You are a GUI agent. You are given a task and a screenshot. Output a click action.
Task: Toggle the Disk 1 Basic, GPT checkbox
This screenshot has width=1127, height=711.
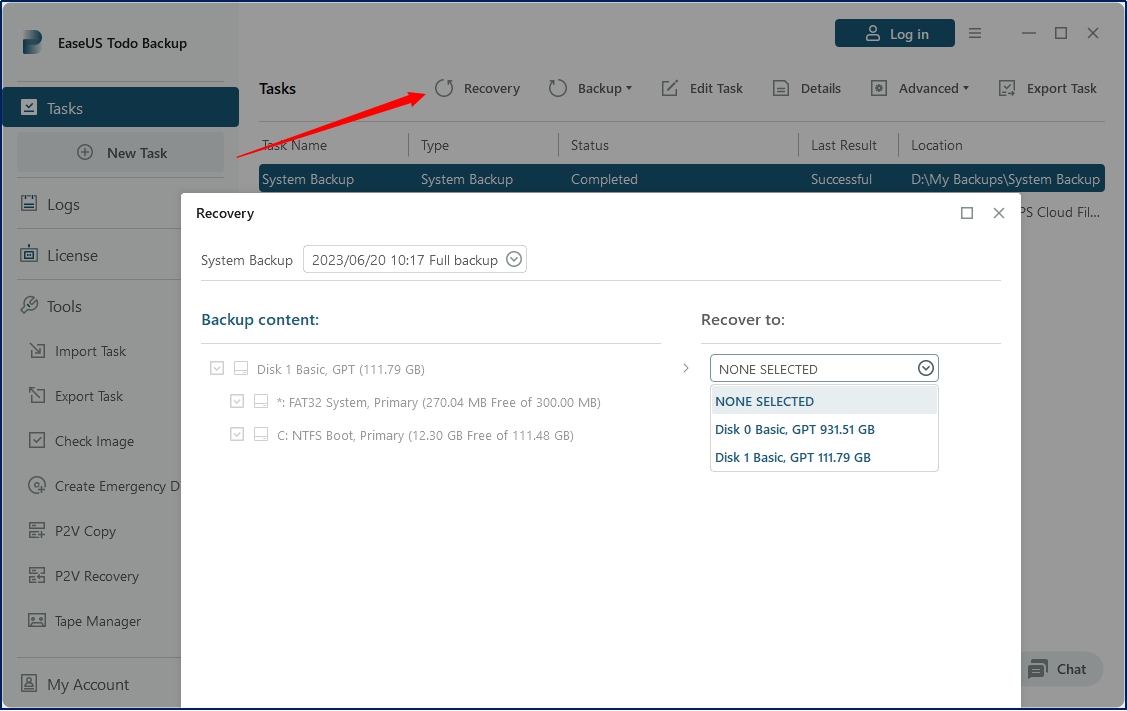[216, 368]
